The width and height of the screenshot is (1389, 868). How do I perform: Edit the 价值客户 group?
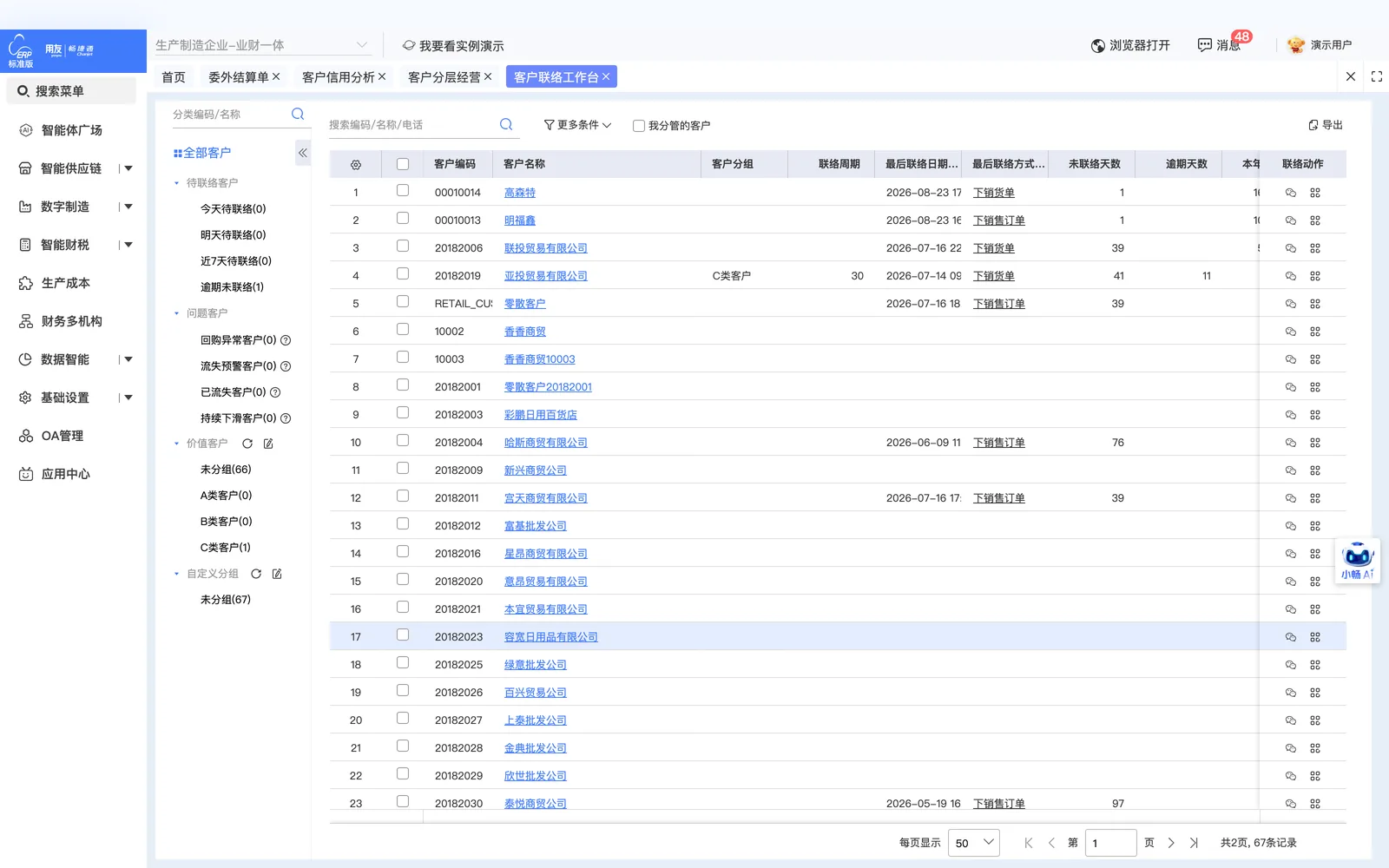[x=268, y=444]
